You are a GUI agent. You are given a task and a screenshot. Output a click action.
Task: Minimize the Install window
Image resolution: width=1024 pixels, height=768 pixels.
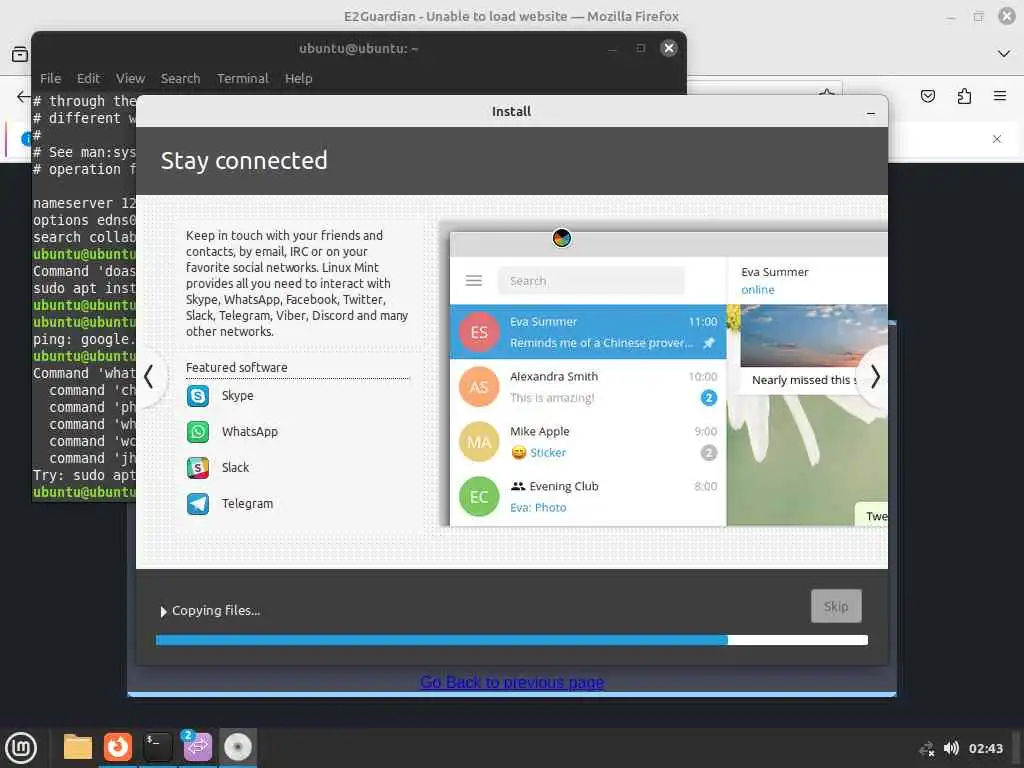871,113
